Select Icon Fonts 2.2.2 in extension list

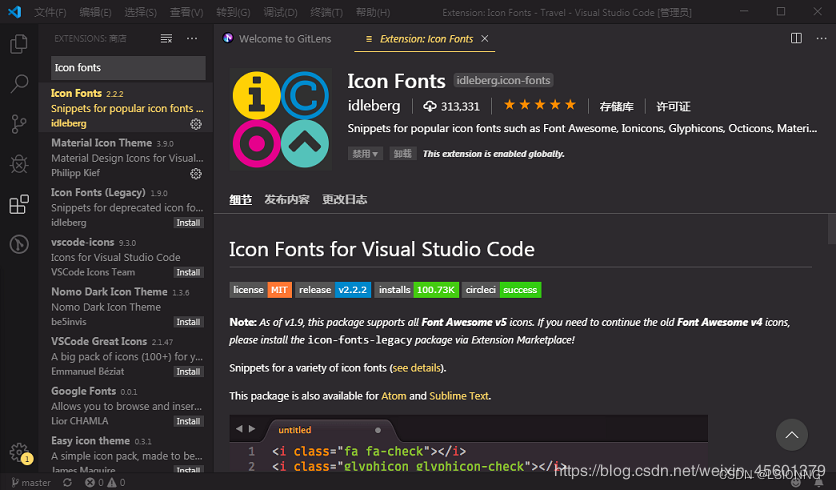click(x=126, y=108)
